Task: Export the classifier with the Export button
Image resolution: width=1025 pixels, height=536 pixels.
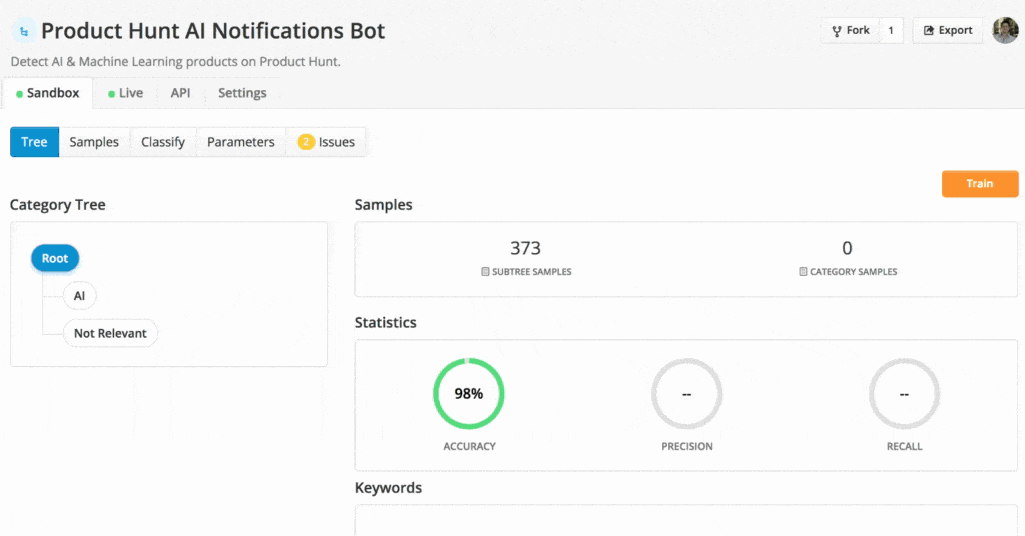Action: click(947, 30)
